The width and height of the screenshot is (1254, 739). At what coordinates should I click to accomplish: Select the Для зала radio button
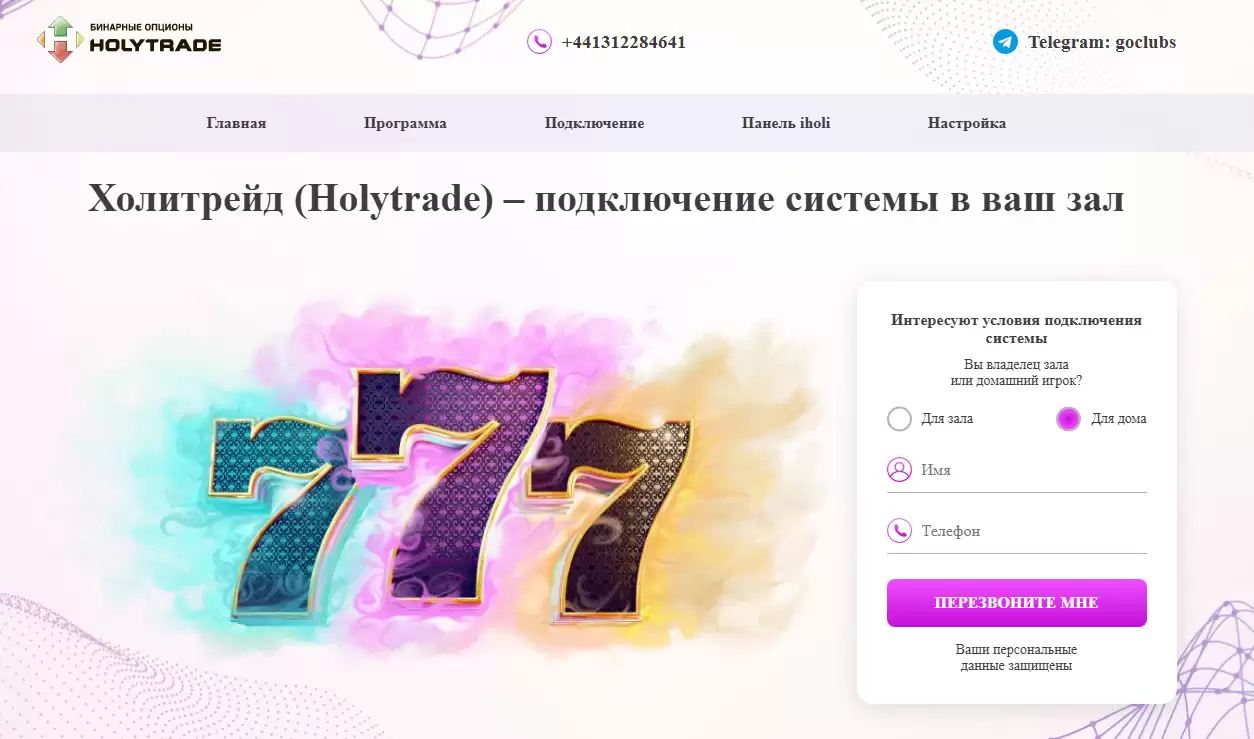click(899, 419)
